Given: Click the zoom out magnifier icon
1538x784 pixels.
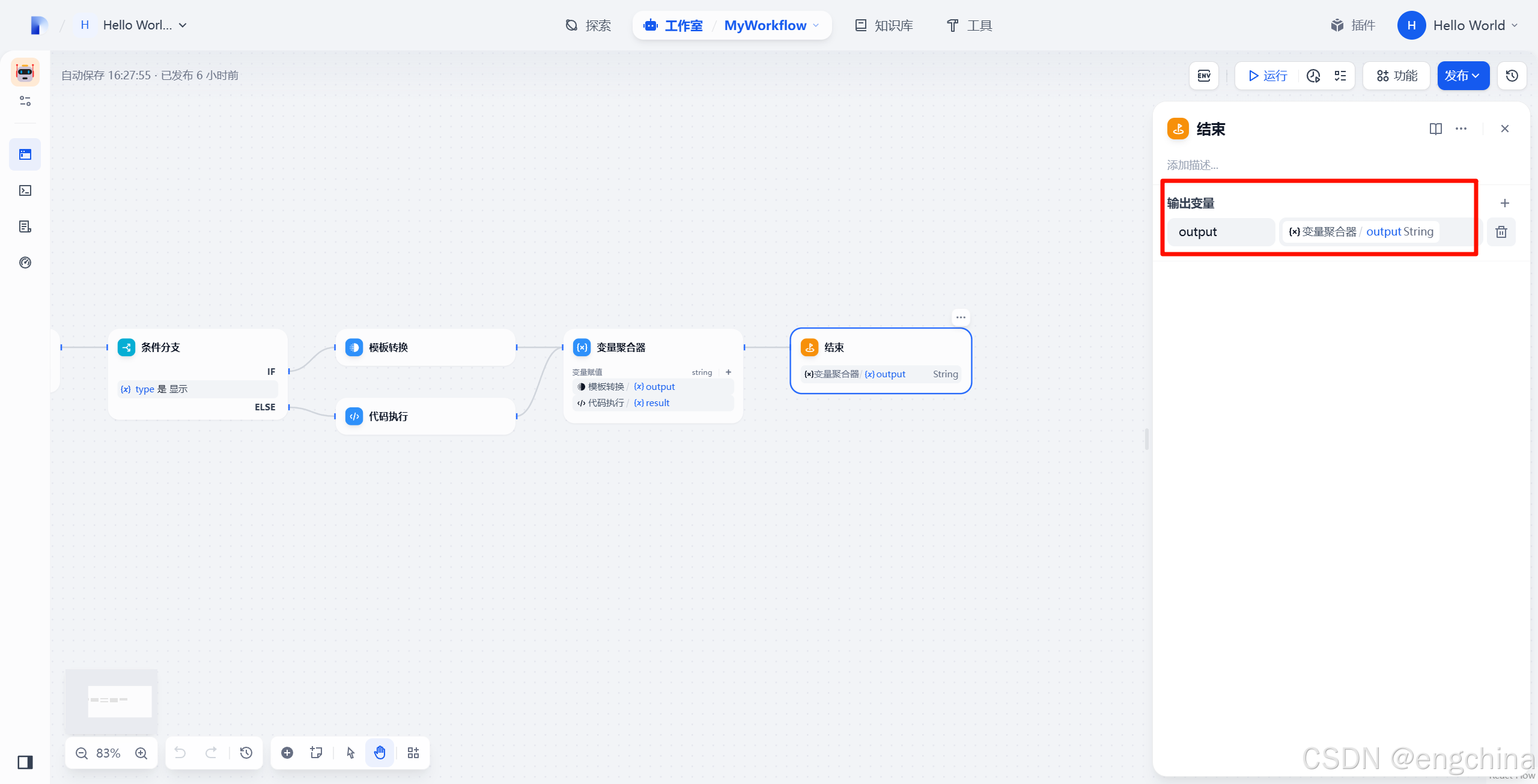Looking at the screenshot, I should click(x=82, y=753).
